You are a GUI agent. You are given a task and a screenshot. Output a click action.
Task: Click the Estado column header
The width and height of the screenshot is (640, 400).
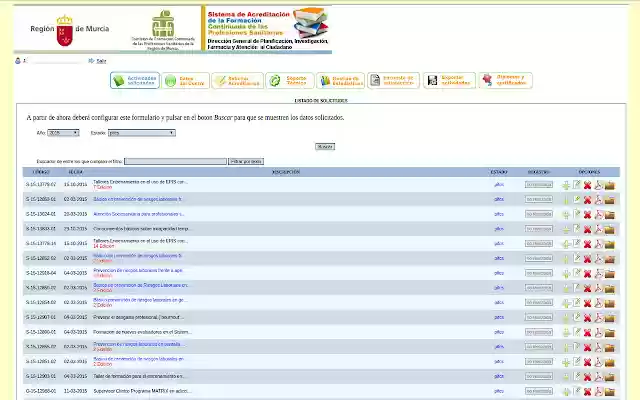pos(499,172)
